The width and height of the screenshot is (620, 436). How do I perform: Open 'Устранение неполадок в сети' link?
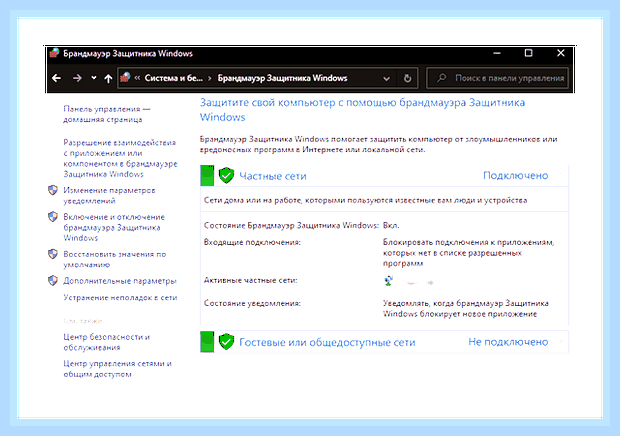(x=120, y=297)
